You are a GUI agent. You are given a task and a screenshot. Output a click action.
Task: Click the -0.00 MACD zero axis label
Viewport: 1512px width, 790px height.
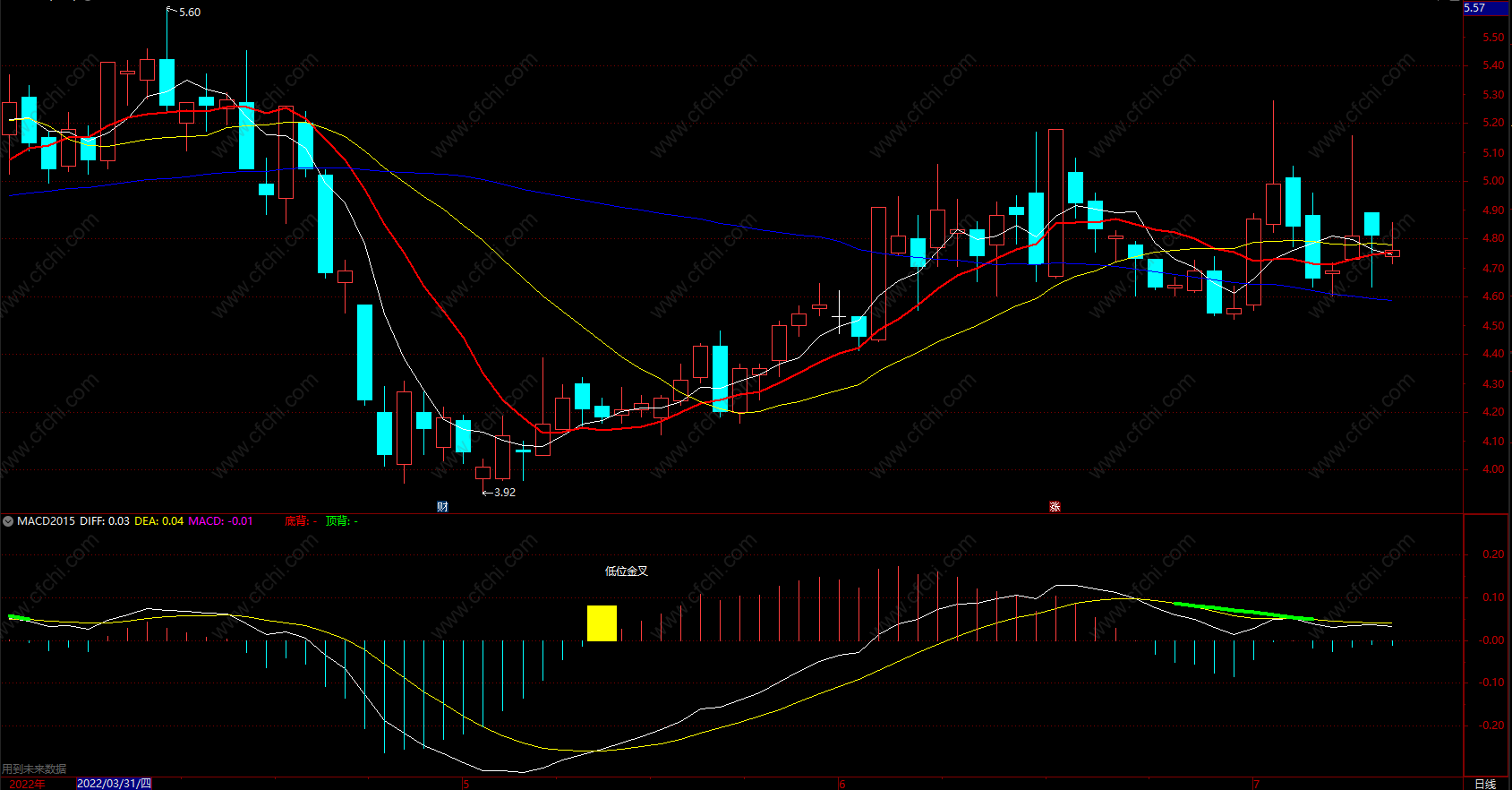[1491, 640]
